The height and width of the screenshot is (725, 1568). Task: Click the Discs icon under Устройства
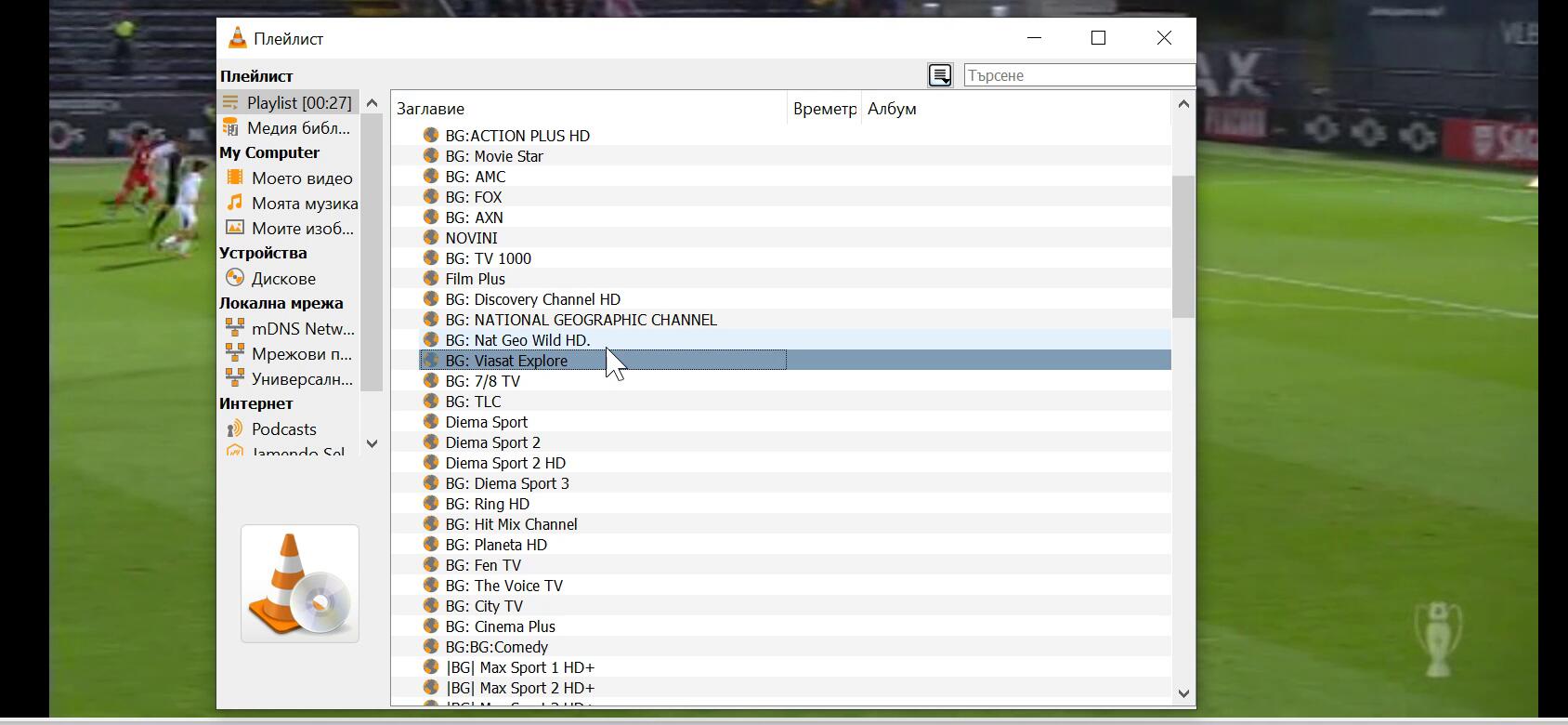[235, 278]
